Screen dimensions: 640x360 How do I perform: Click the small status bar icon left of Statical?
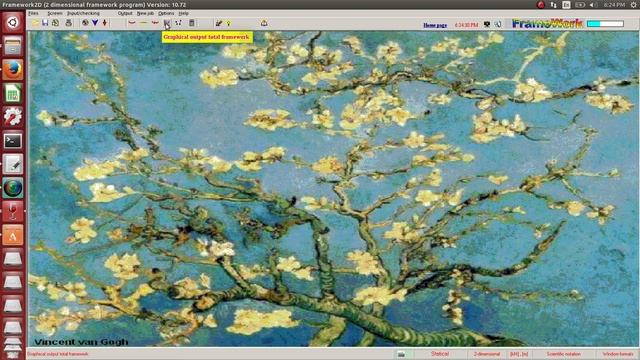click(401, 354)
